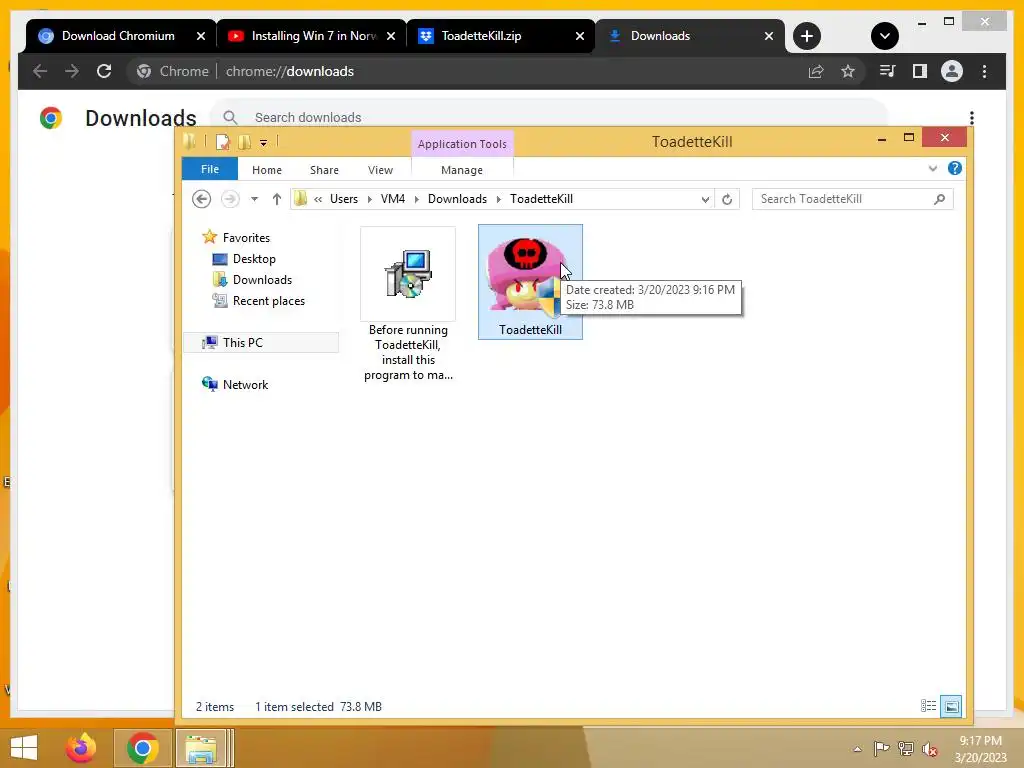This screenshot has height=768, width=1024.
Task: Select Network in navigation pane
Action: (x=235, y=385)
